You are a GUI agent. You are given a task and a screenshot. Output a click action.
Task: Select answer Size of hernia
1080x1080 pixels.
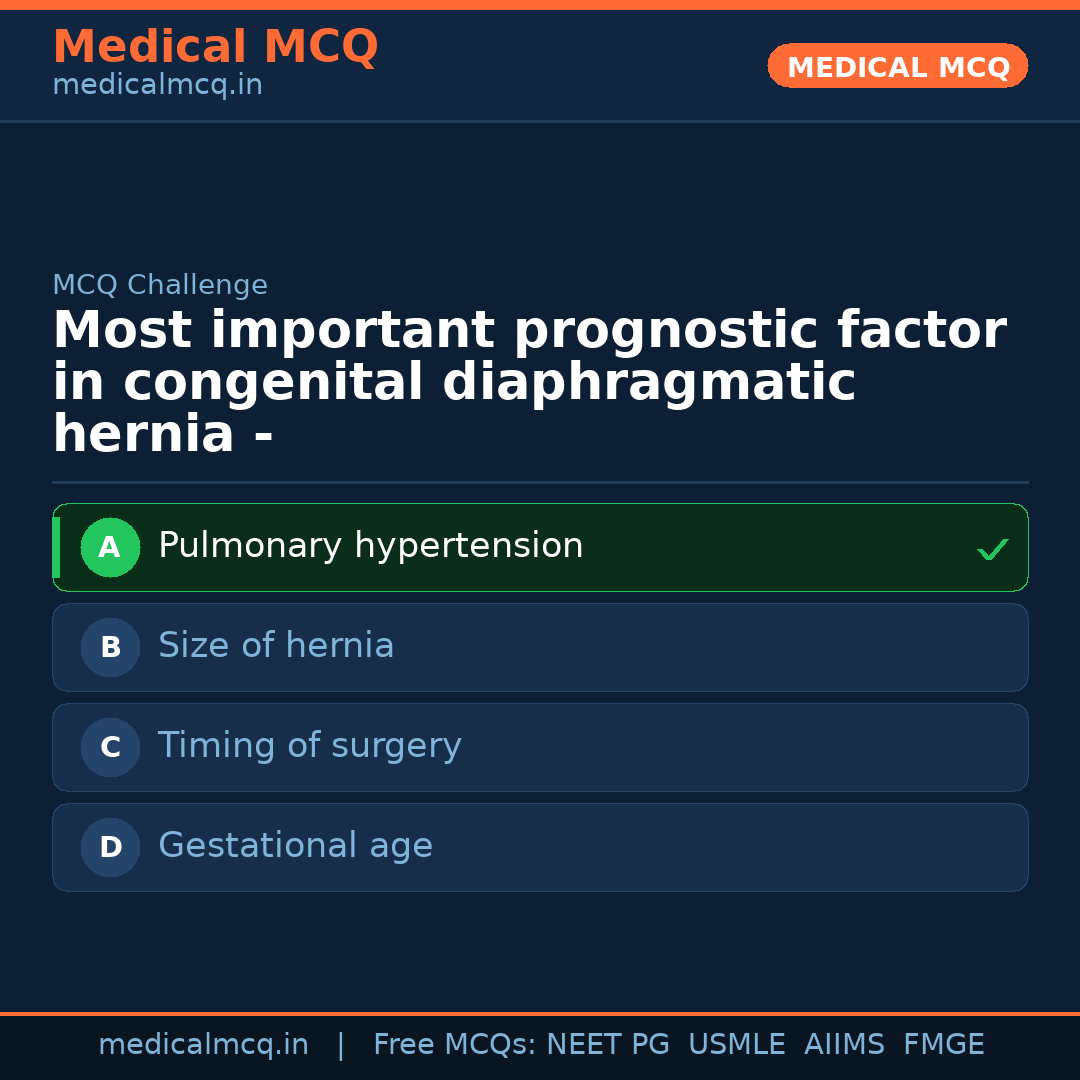tap(276, 646)
